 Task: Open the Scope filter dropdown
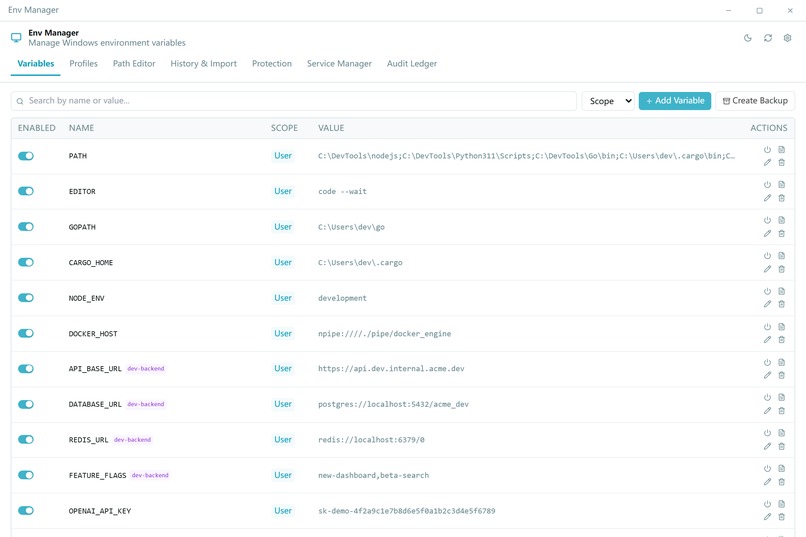click(609, 101)
